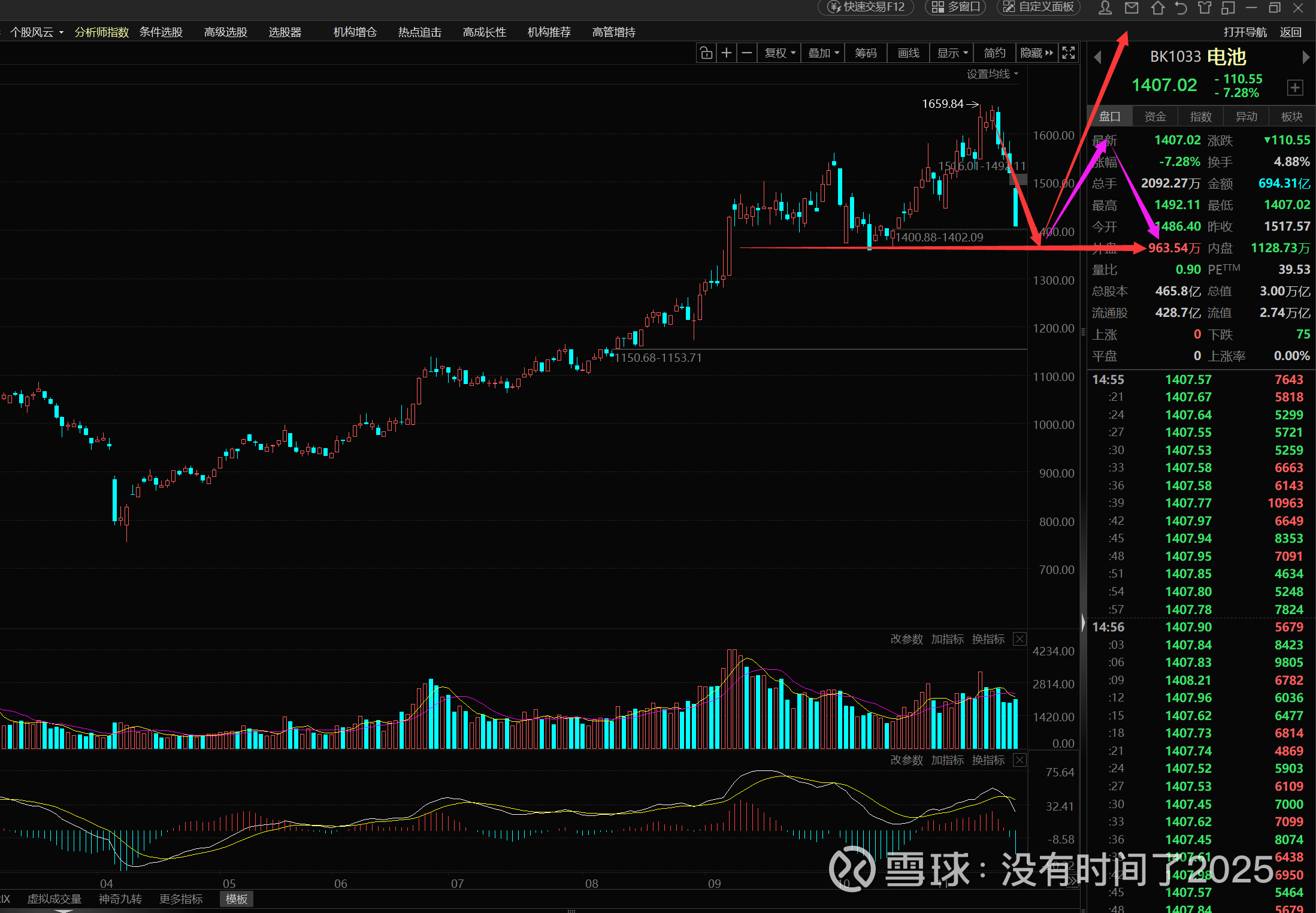The image size is (1316, 913).
Task: Open the mail message icon
Action: click(1132, 8)
